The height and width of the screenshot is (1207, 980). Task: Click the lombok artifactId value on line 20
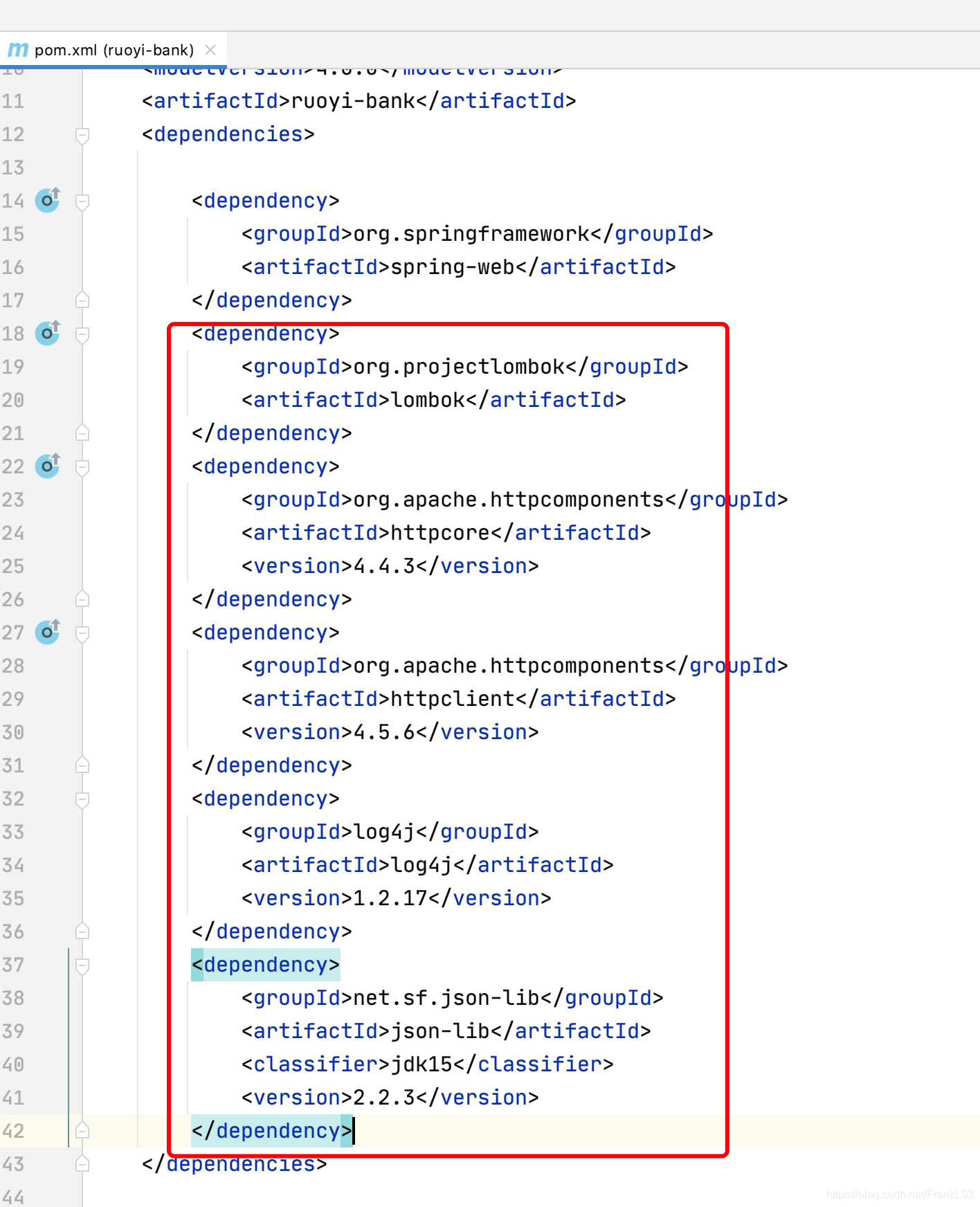click(428, 400)
